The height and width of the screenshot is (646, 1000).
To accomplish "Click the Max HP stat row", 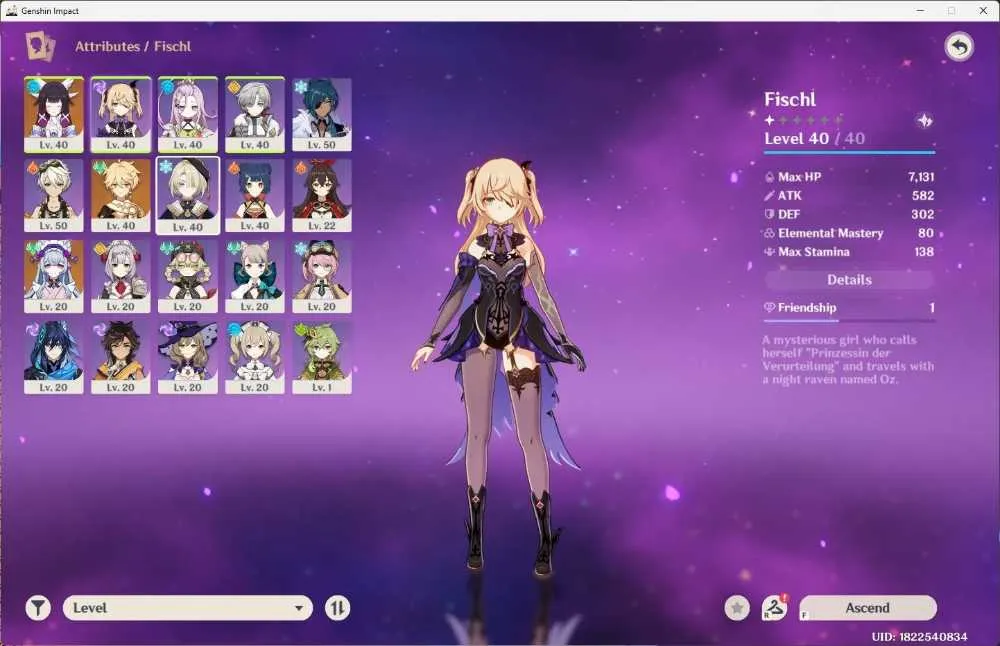I will [849, 177].
